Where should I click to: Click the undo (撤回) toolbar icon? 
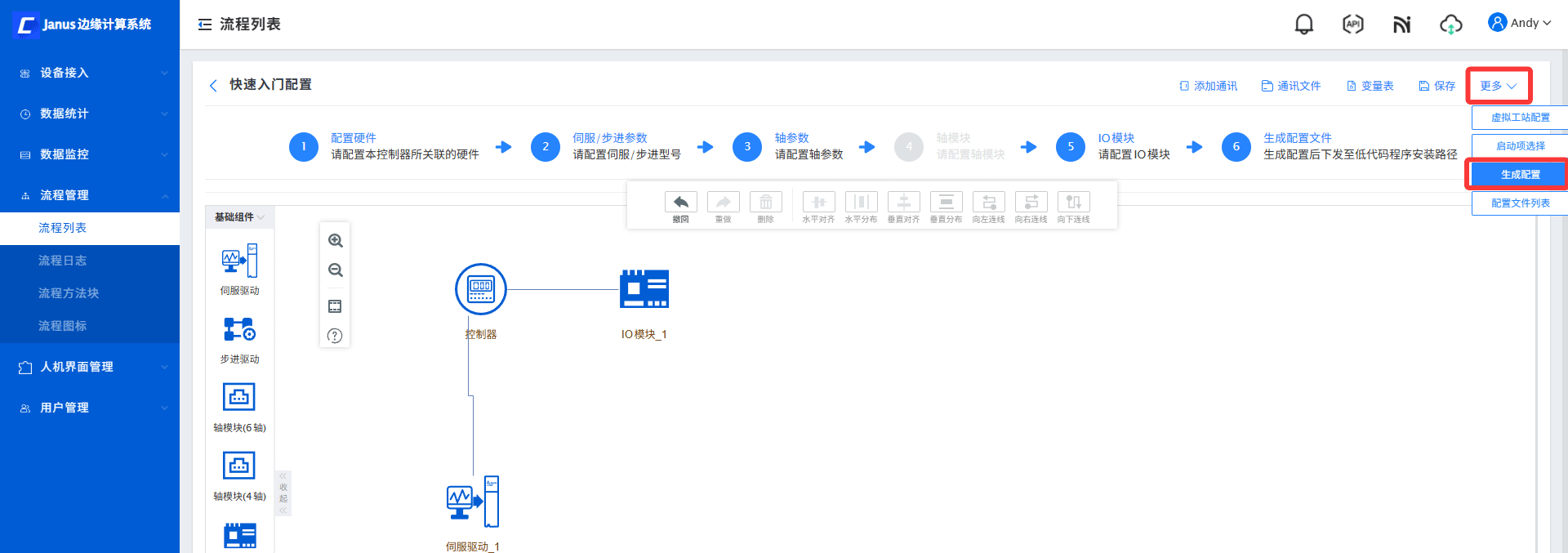[x=680, y=203]
